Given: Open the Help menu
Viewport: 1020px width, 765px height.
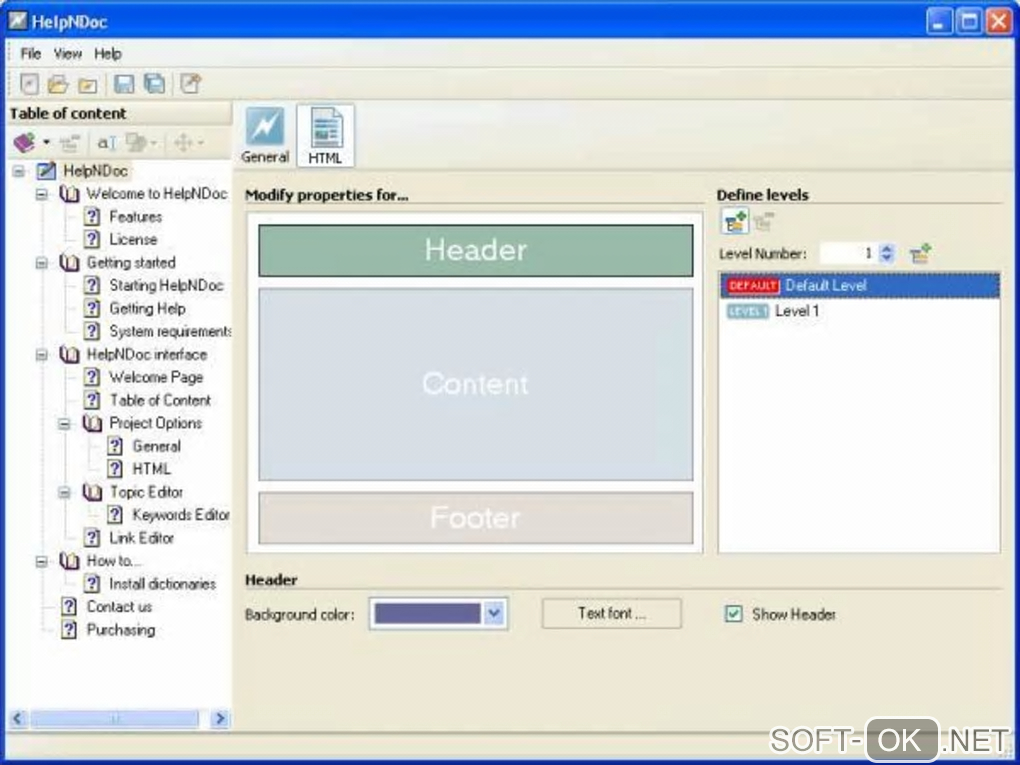Looking at the screenshot, I should click(108, 54).
